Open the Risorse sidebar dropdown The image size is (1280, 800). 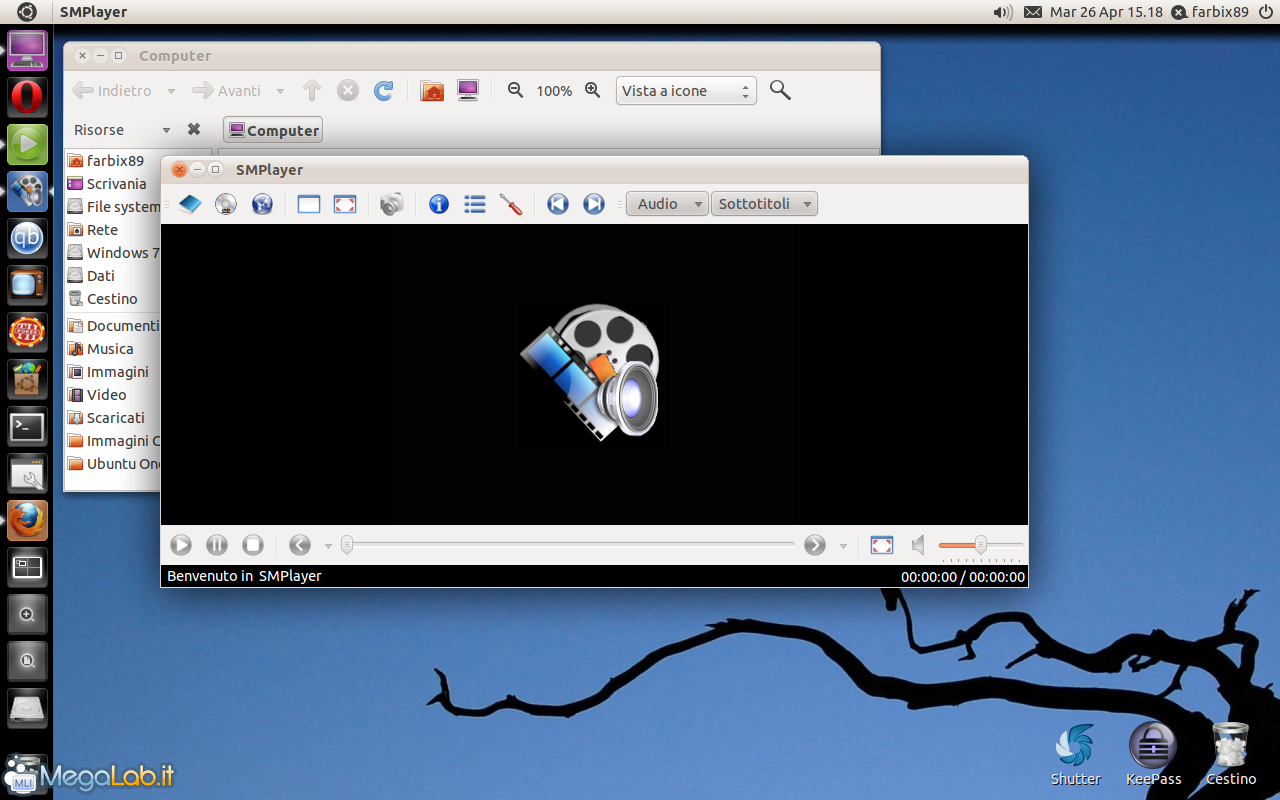pyautogui.click(x=122, y=130)
